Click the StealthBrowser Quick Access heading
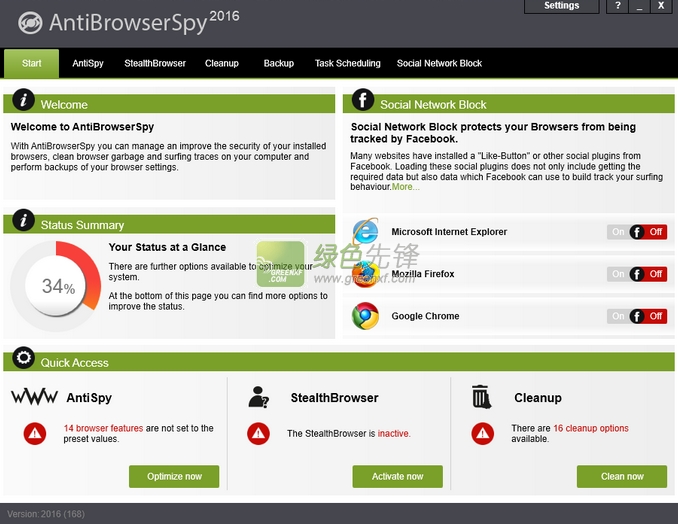678x524 pixels. (x=334, y=398)
